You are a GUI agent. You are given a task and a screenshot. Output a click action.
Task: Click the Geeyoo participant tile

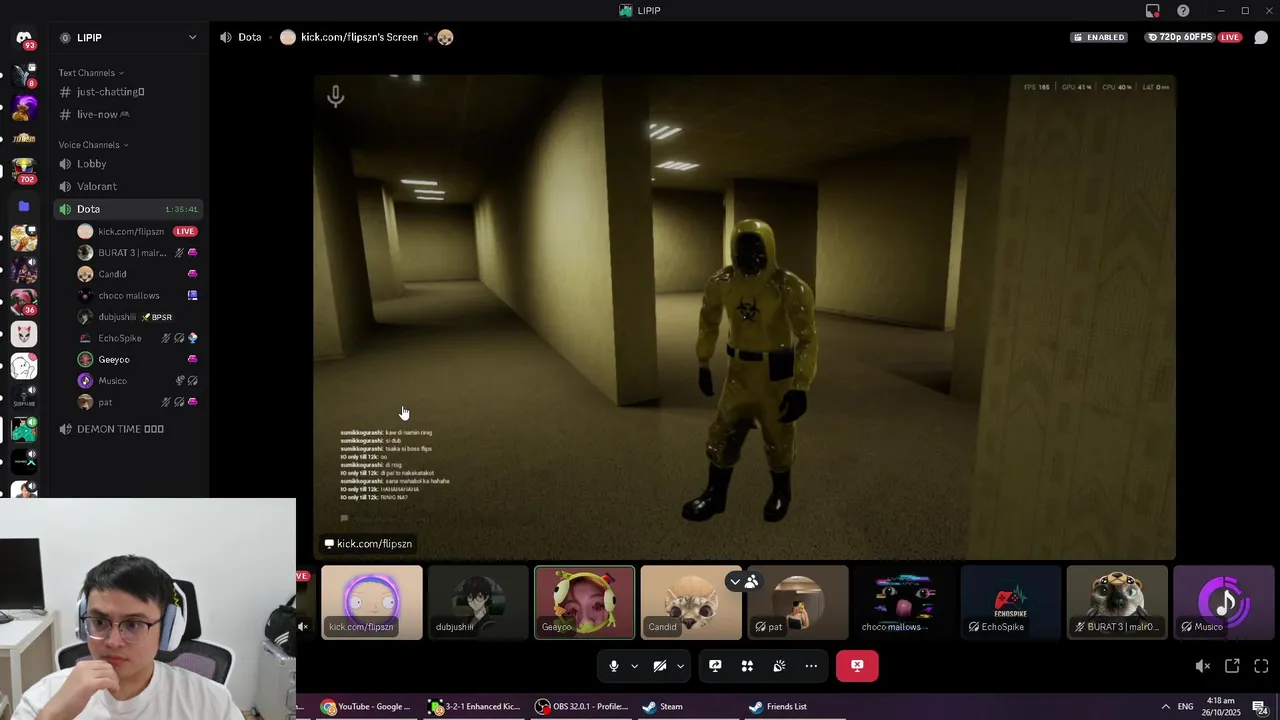(x=585, y=603)
